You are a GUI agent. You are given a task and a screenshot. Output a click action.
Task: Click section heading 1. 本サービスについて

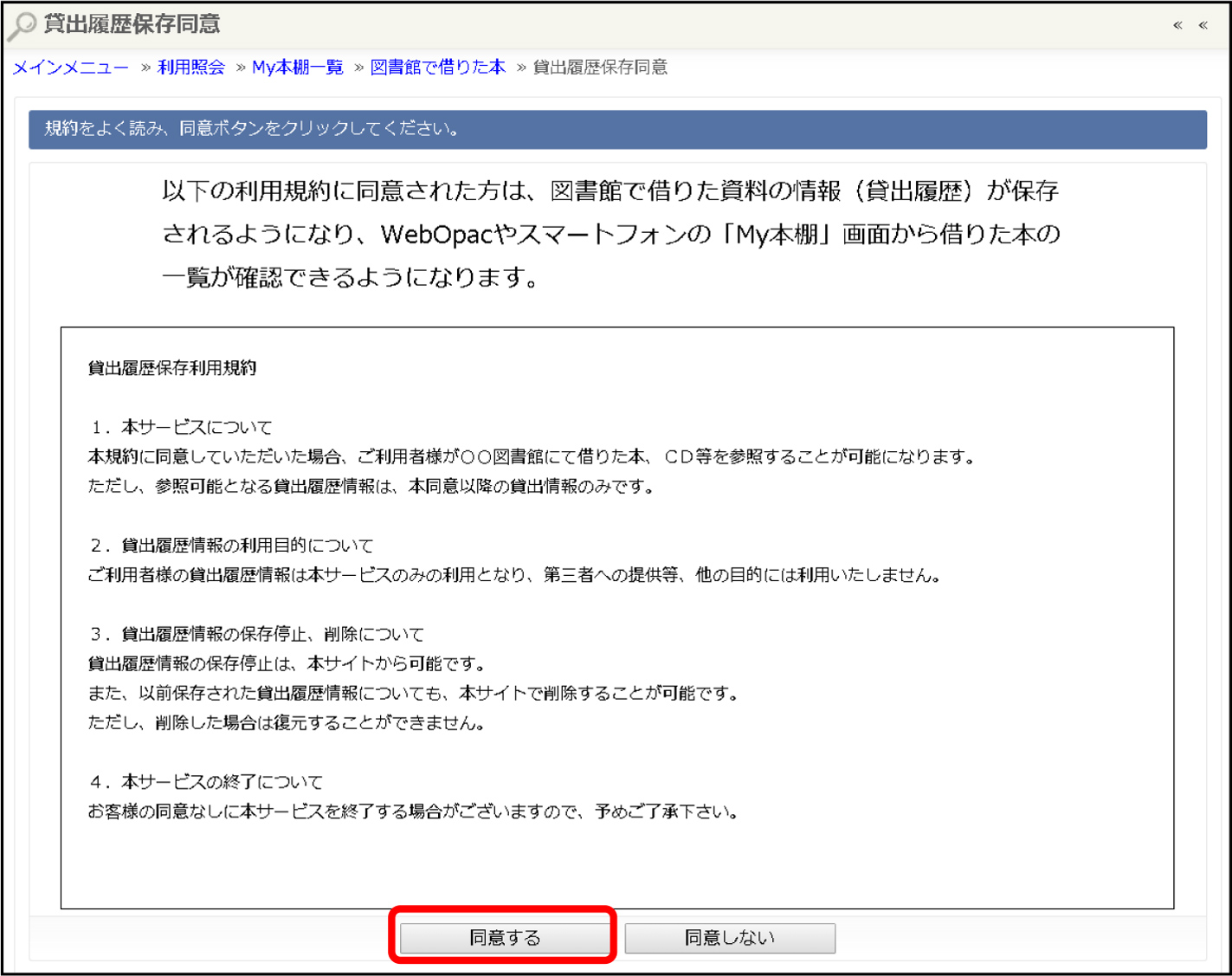[181, 427]
